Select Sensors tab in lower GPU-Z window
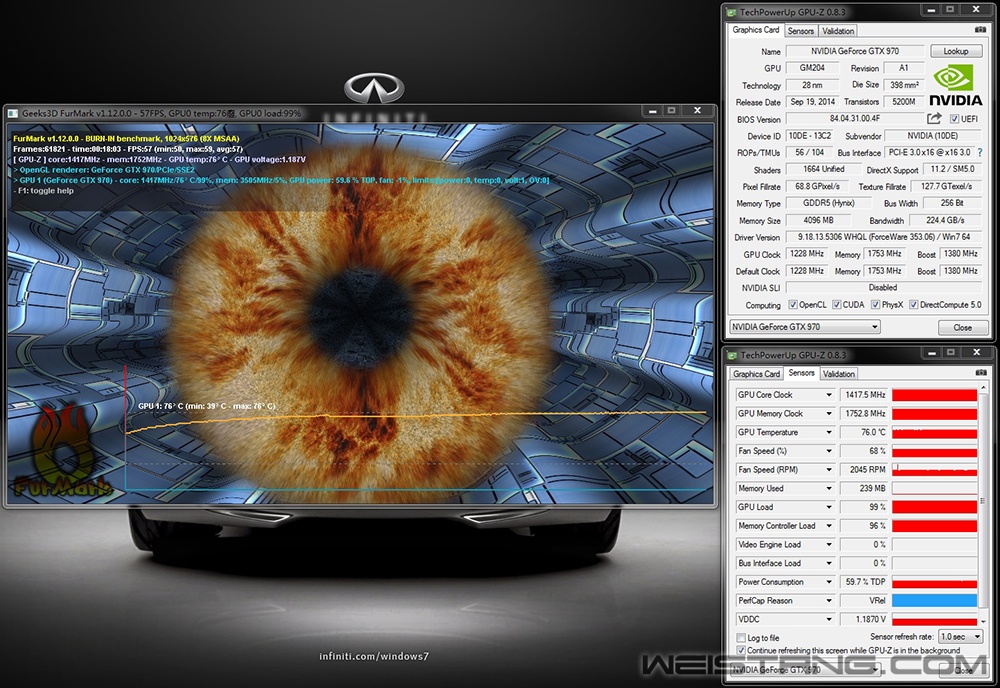Image resolution: width=1000 pixels, height=688 pixels. tap(801, 373)
